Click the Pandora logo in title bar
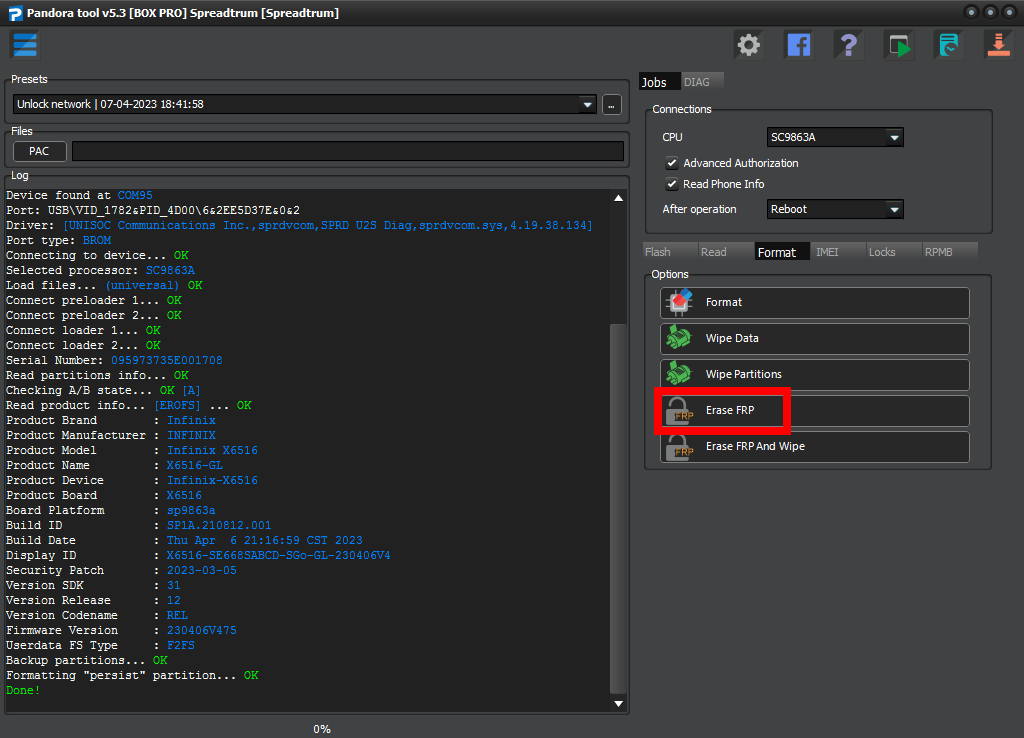Screen dimensions: 1024x738 [x=15, y=13]
